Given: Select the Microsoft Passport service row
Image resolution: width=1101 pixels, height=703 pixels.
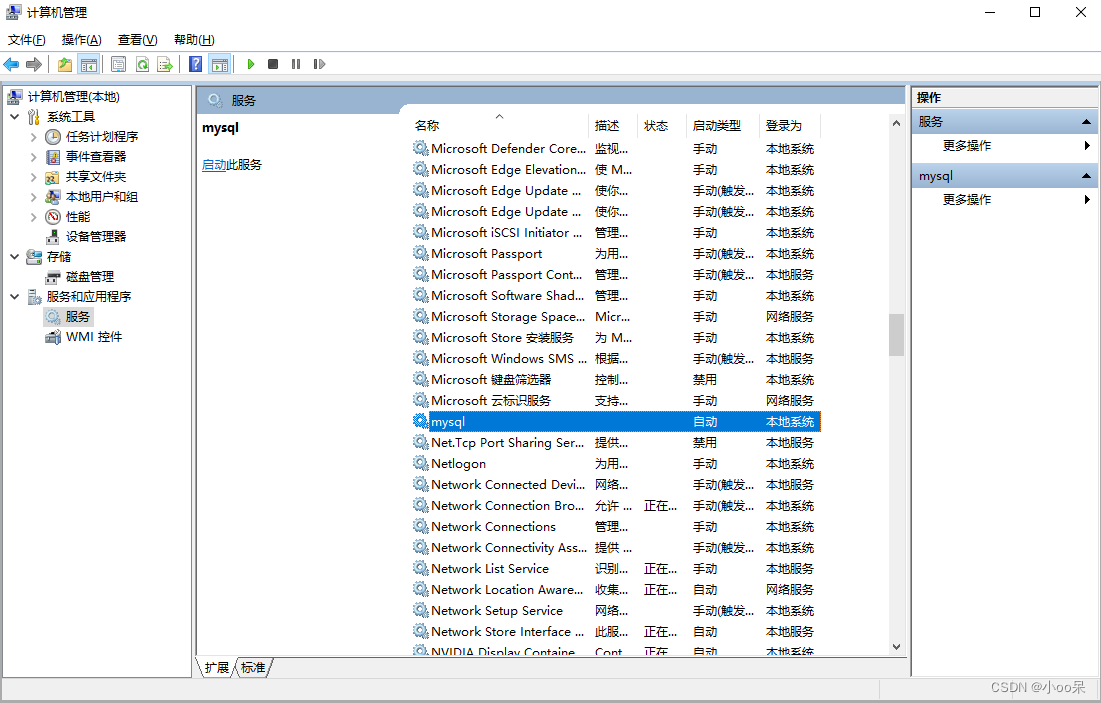Looking at the screenshot, I should (x=616, y=254).
